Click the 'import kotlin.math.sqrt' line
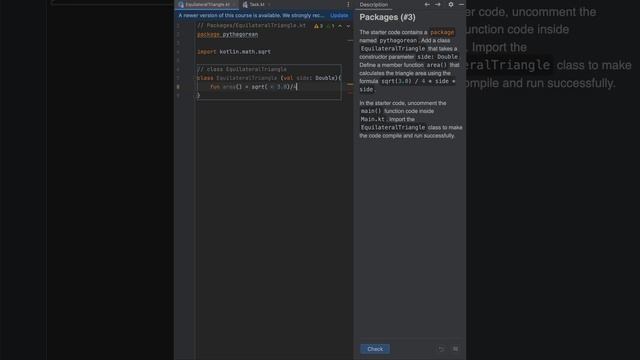Screen dimensions: 640x360 234,52
